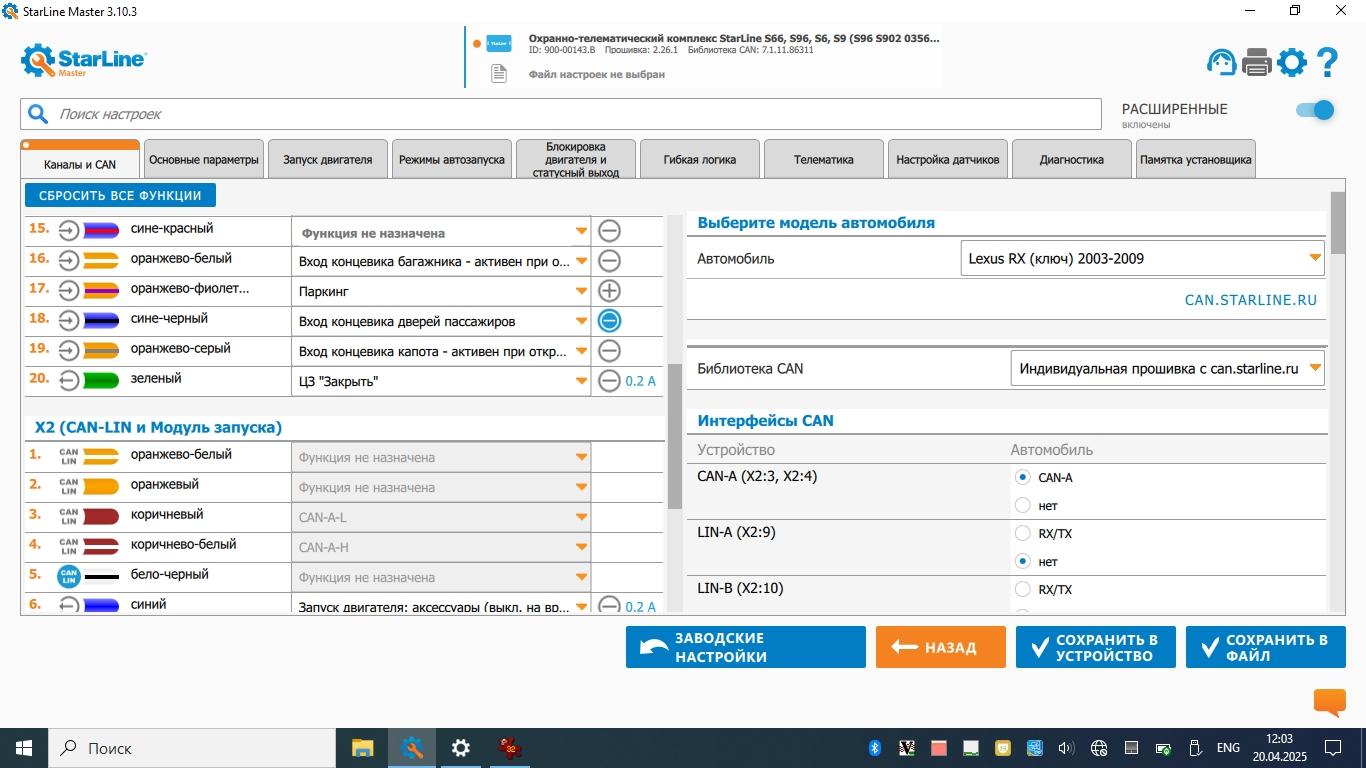Image resolution: width=1366 pixels, height=768 pixels.
Task: Switch to 'Телематика' tab
Action: point(824,159)
